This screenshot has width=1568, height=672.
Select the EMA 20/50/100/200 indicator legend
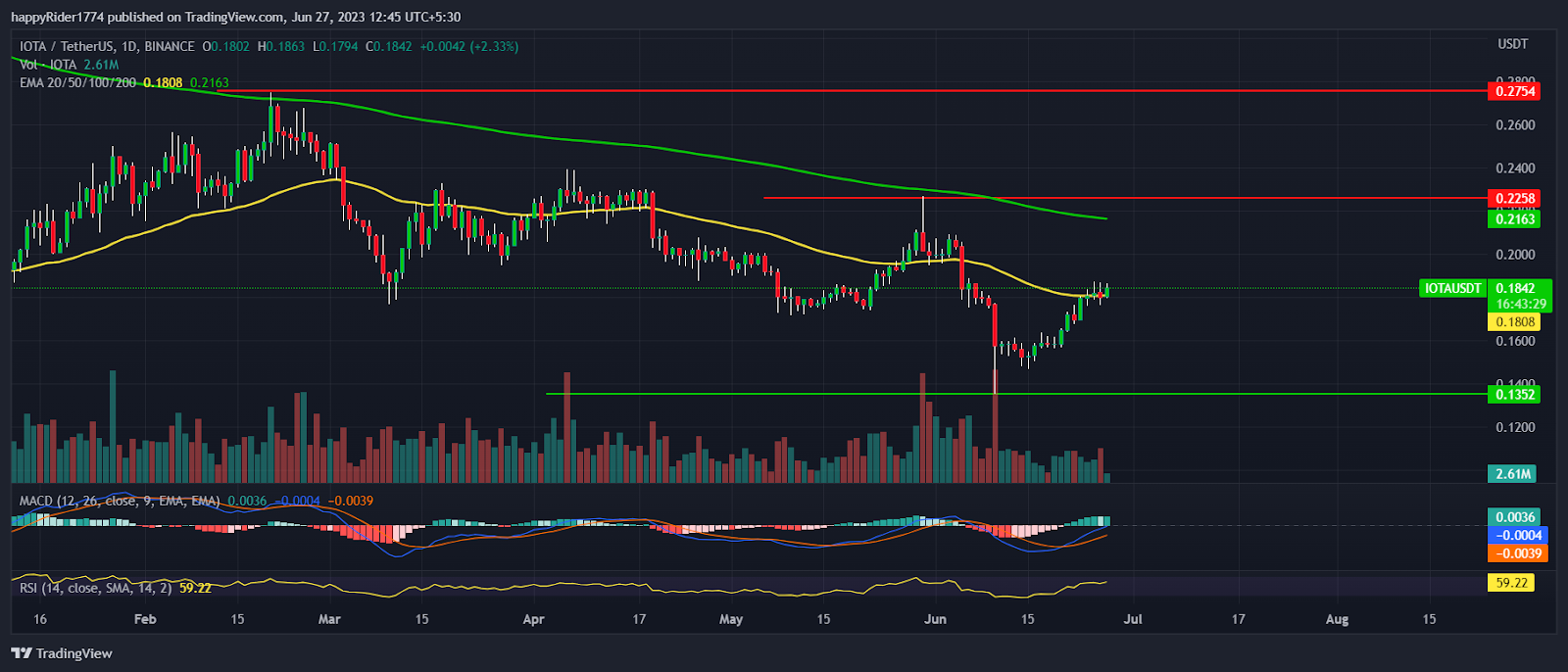pos(78,83)
